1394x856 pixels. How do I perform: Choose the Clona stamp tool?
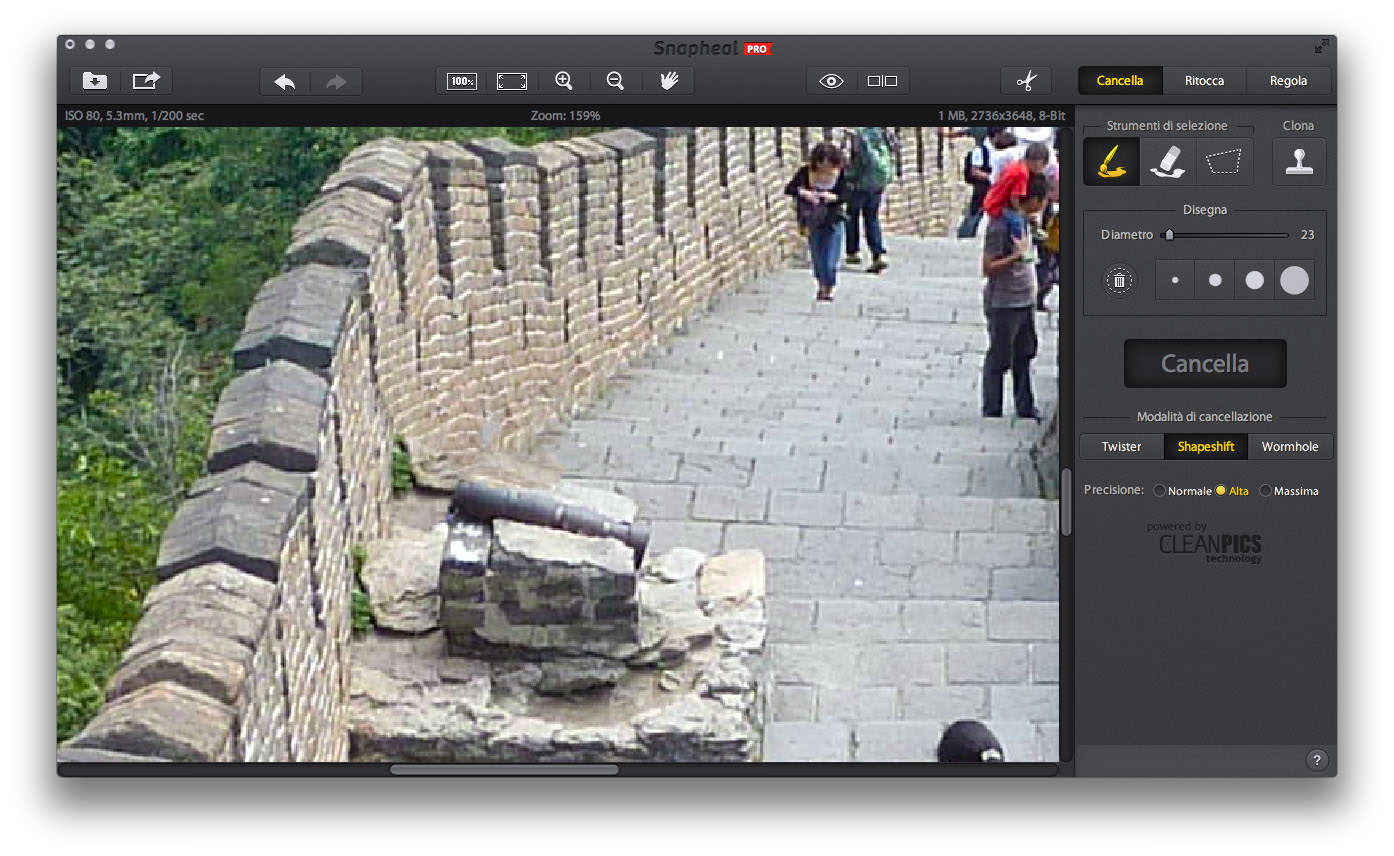(x=1299, y=161)
